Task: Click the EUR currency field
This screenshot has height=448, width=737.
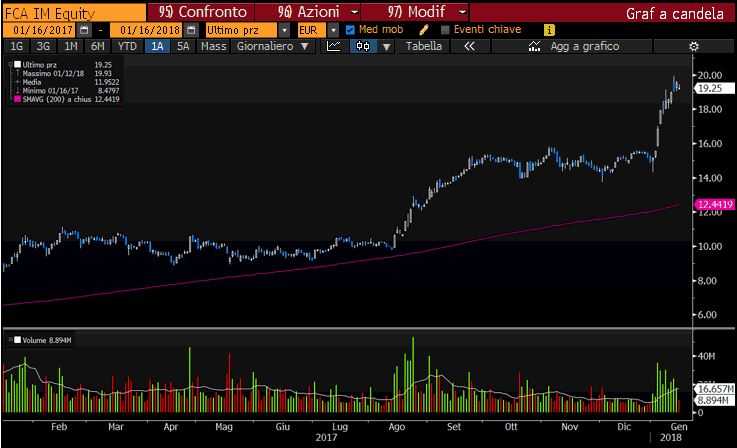Action: pos(312,30)
